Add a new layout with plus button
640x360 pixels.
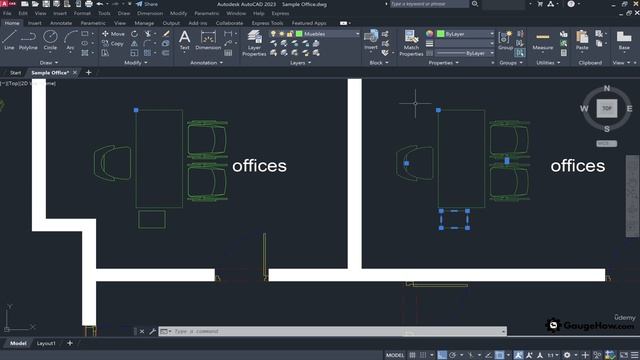(70, 343)
